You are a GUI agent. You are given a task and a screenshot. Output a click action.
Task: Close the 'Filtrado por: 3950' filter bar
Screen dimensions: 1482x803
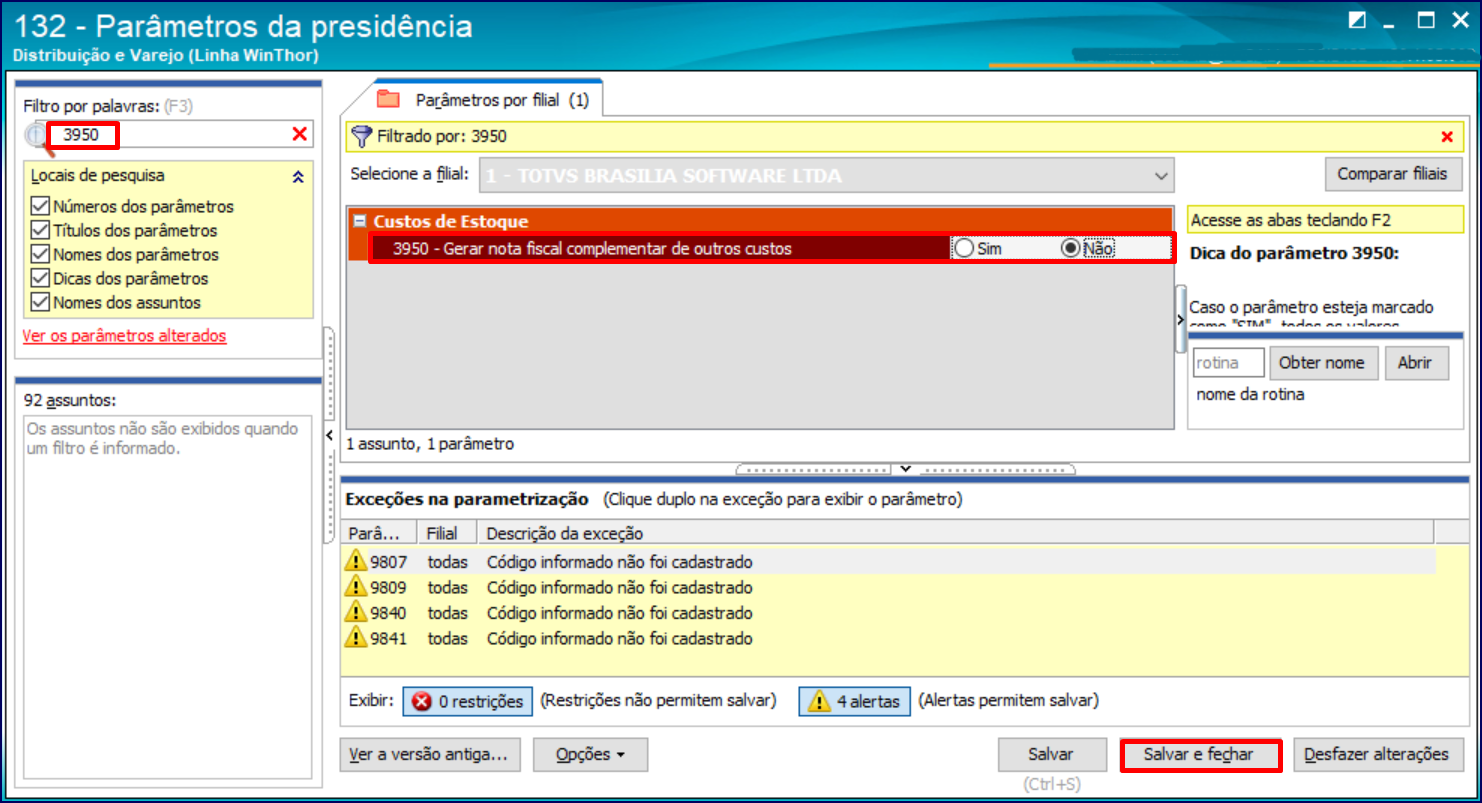point(1447,137)
